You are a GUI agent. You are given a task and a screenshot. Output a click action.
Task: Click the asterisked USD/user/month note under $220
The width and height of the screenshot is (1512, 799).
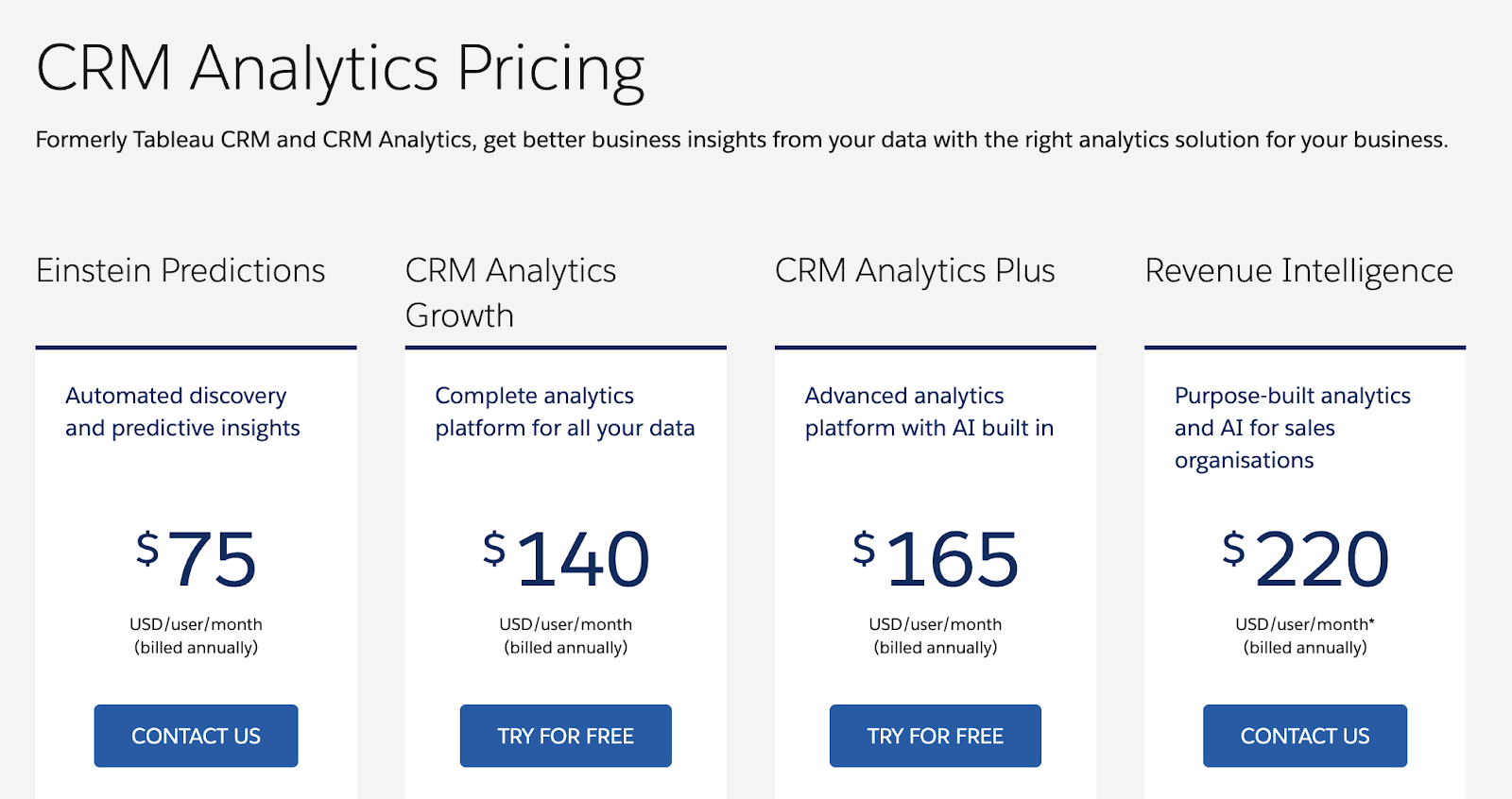(1305, 624)
